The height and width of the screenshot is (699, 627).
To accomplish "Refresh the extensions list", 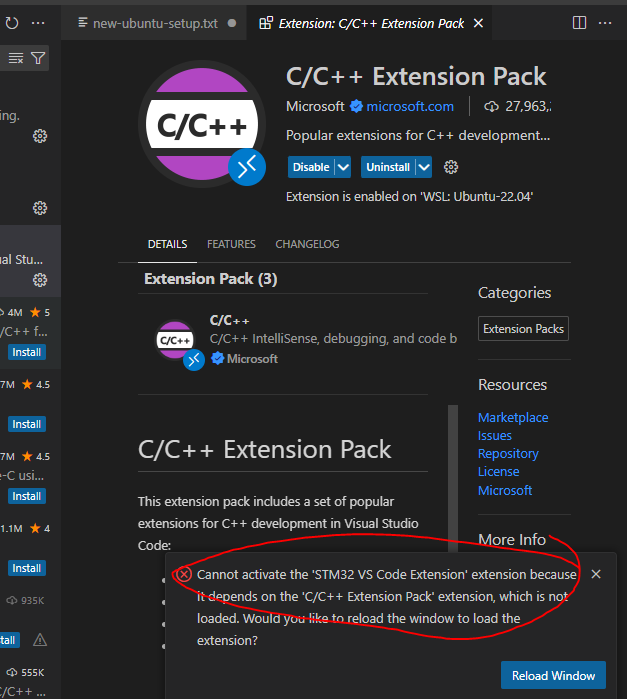I will [10, 22].
